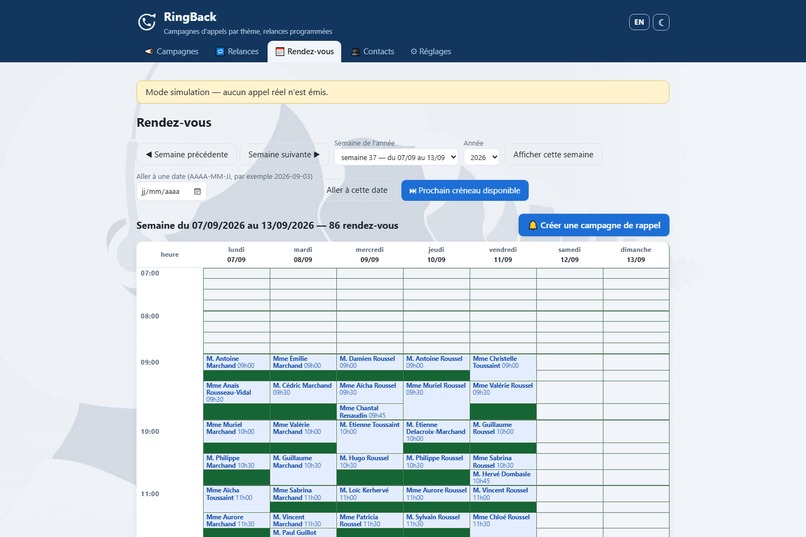806x537 pixels.
Task: Toggle dark mode with the moon icon
Action: 661,22
